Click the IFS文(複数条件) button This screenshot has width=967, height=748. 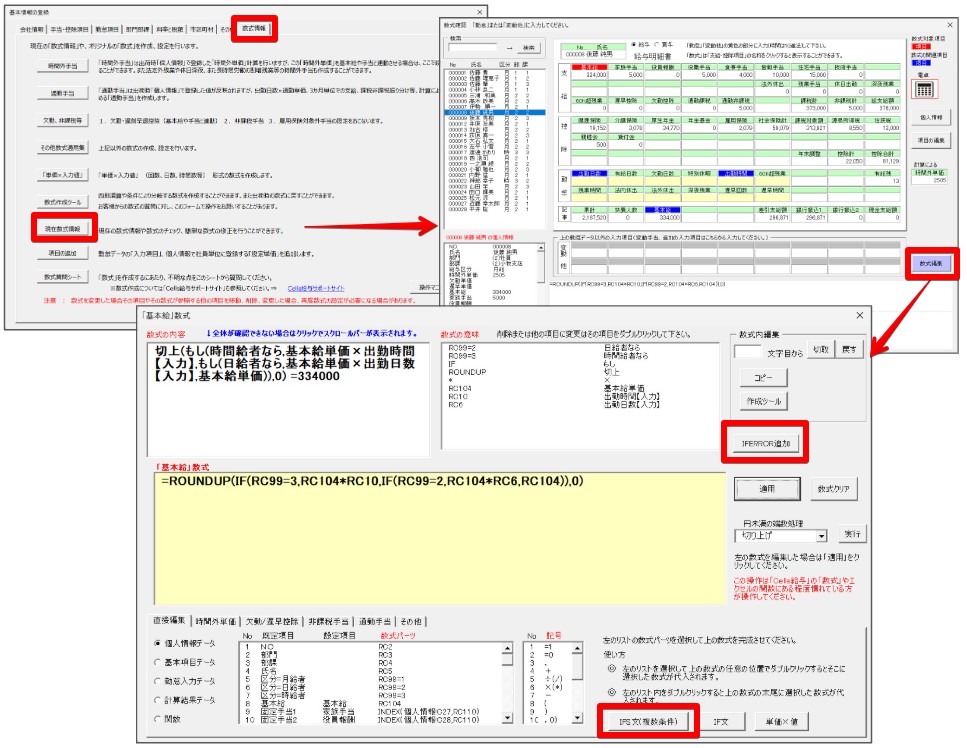click(x=642, y=719)
